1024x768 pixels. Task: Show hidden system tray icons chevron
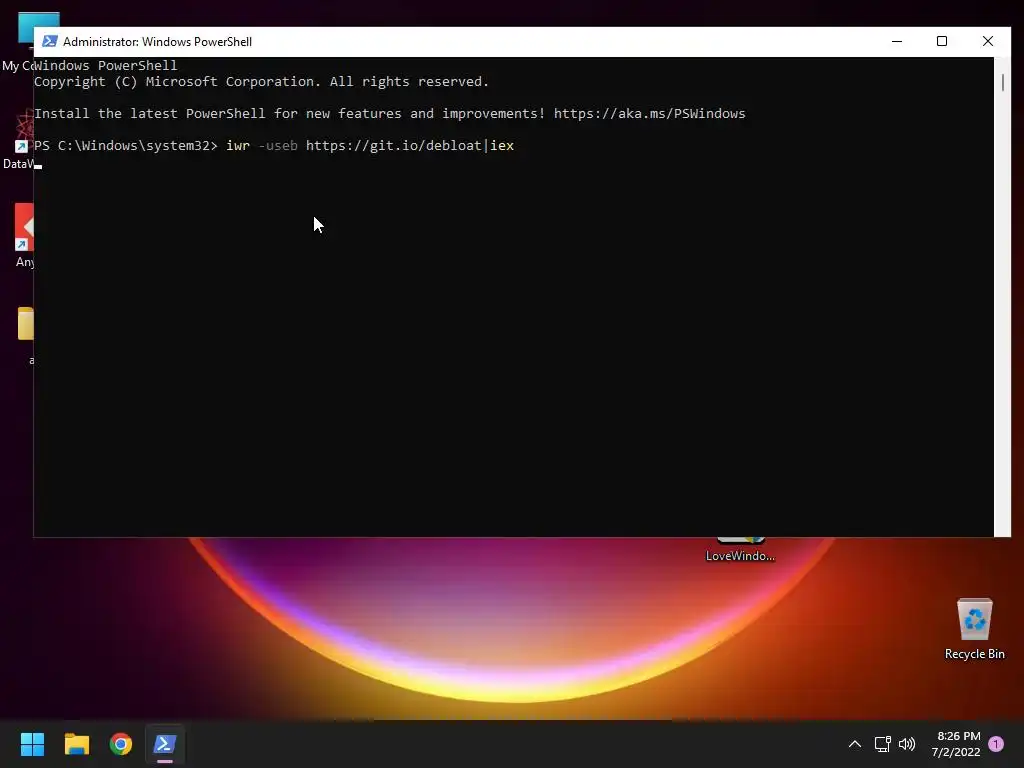[x=854, y=744]
